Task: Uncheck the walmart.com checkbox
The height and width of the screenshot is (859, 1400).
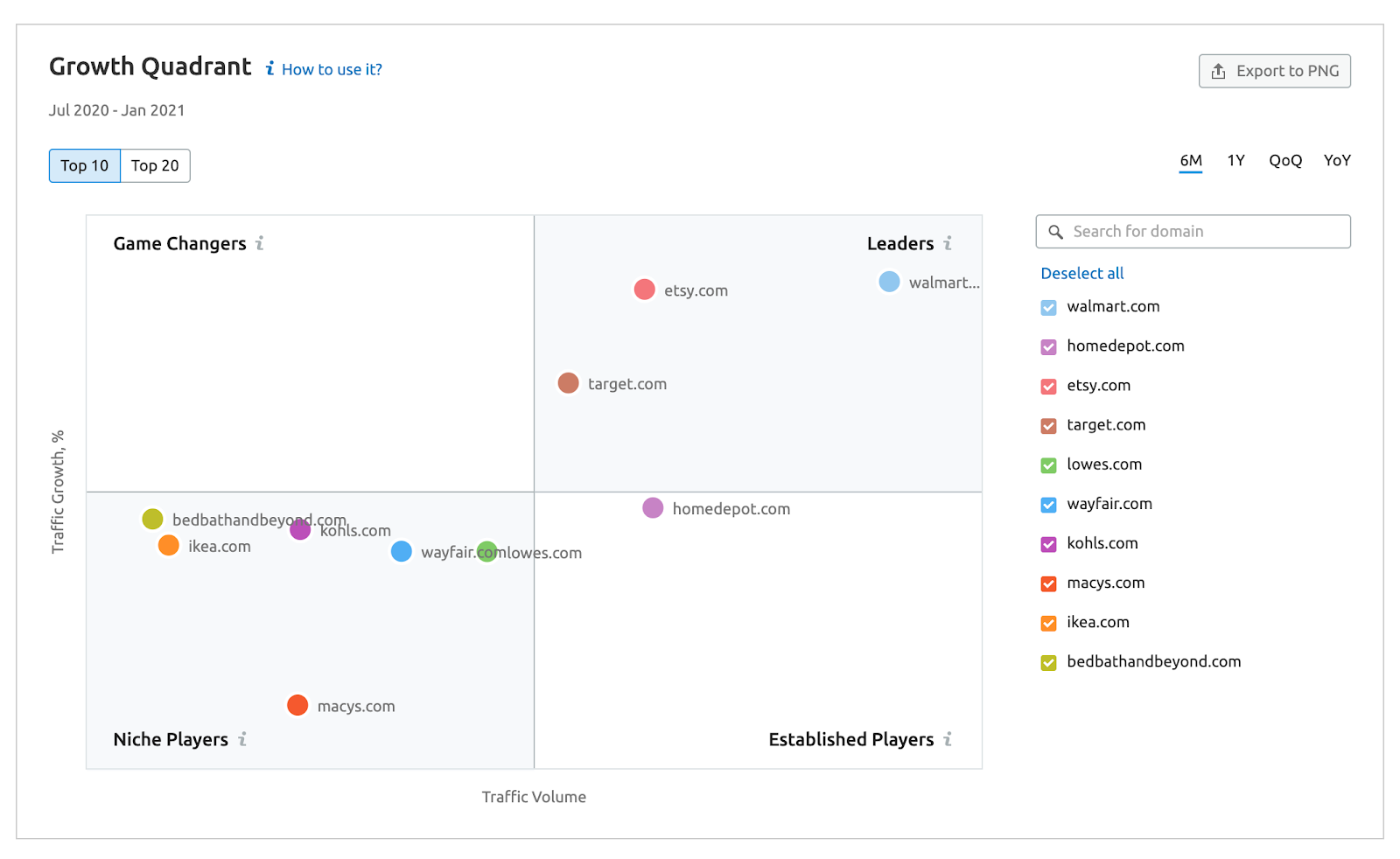Action: 1048,308
